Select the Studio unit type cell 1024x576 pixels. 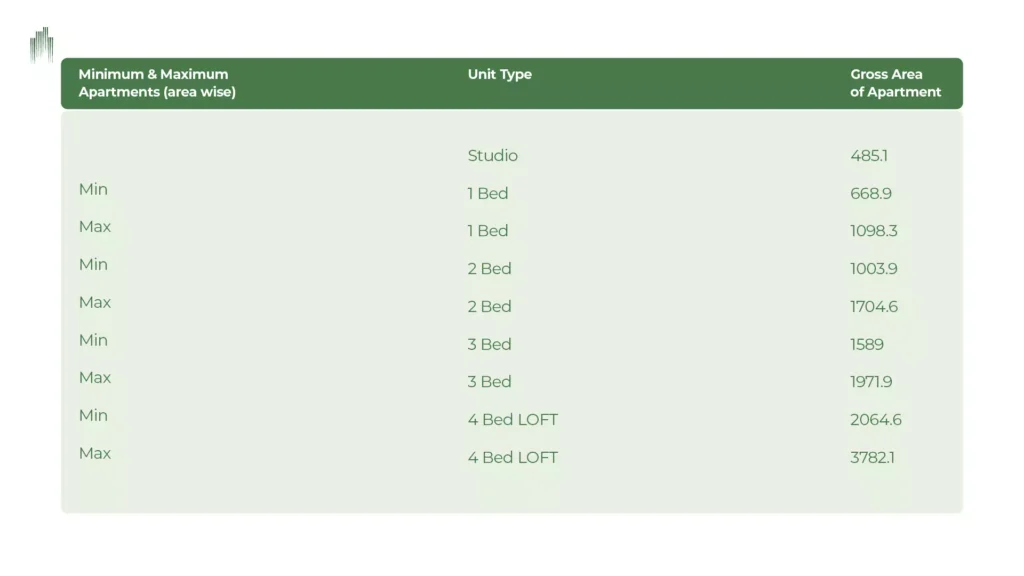coord(492,155)
